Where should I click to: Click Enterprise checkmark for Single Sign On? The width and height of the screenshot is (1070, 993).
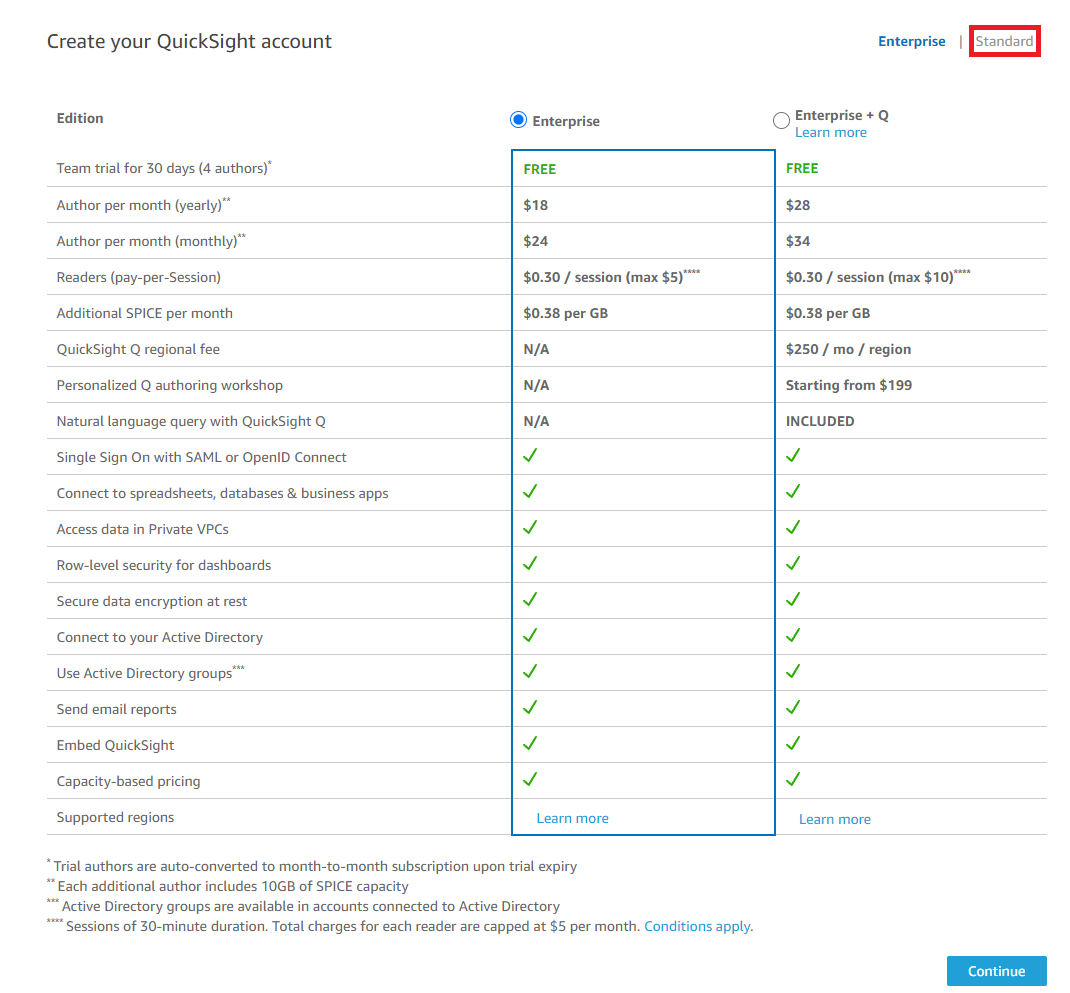[x=530, y=455]
